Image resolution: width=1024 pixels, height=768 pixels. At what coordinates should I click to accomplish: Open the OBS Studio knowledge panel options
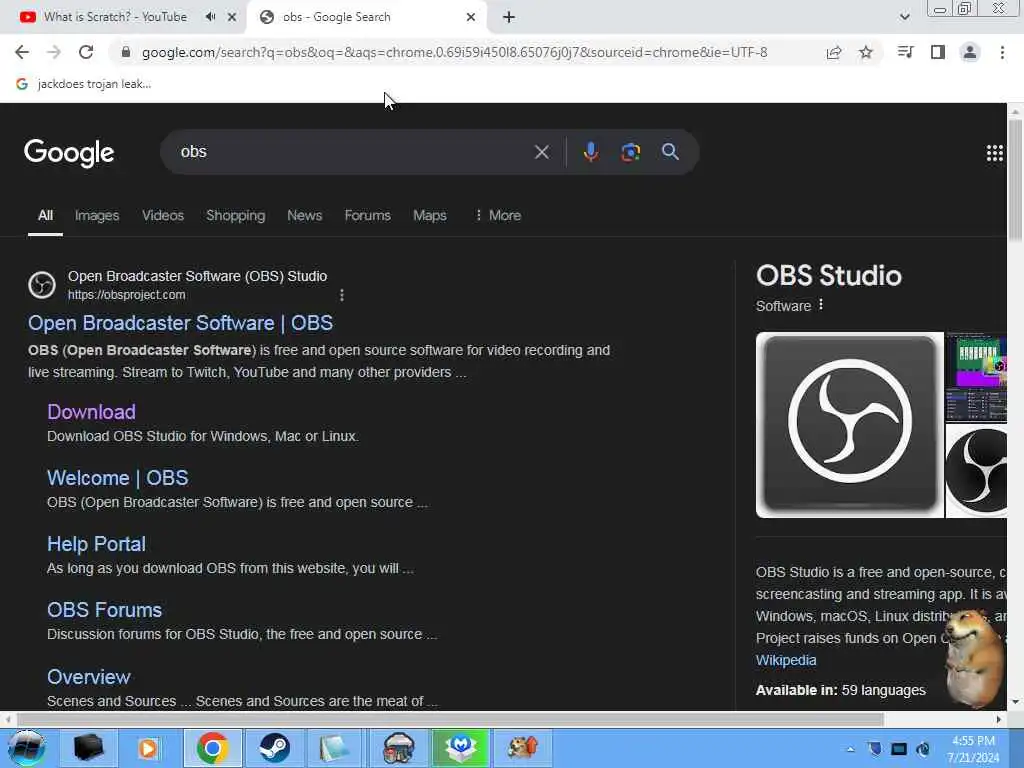pyautogui.click(x=821, y=305)
